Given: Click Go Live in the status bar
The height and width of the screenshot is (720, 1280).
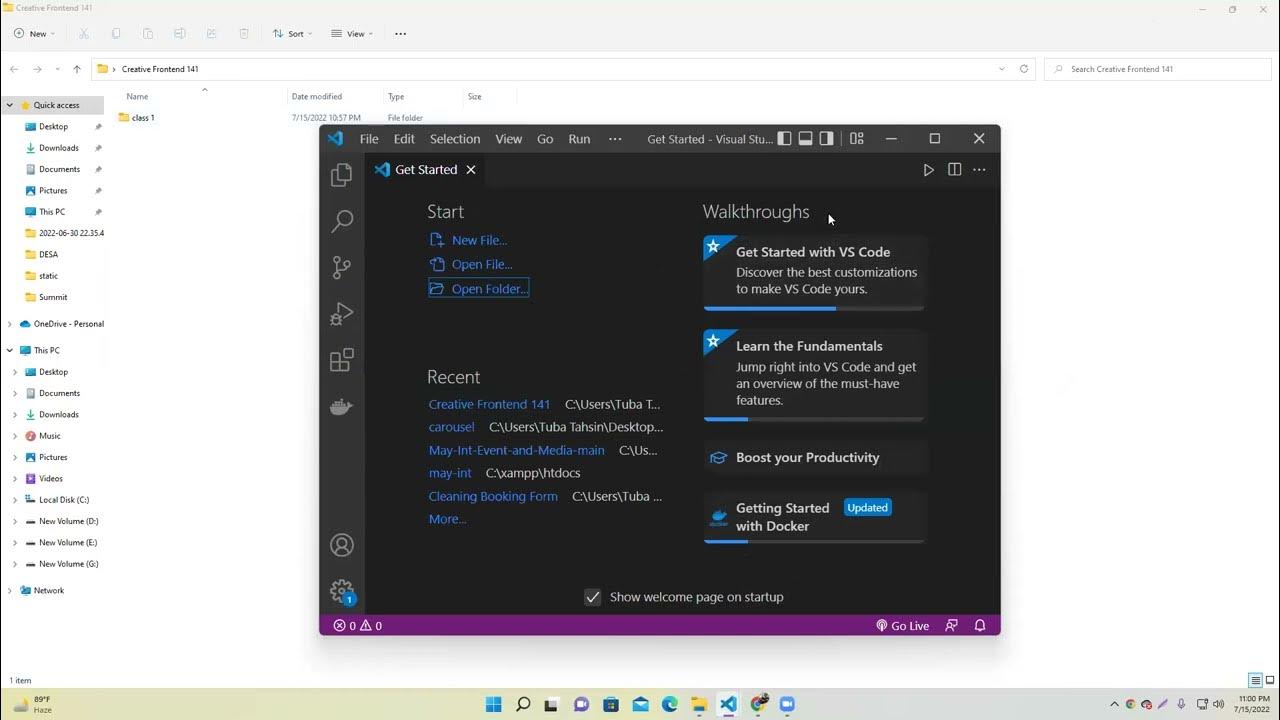Looking at the screenshot, I should pyautogui.click(x=902, y=626).
